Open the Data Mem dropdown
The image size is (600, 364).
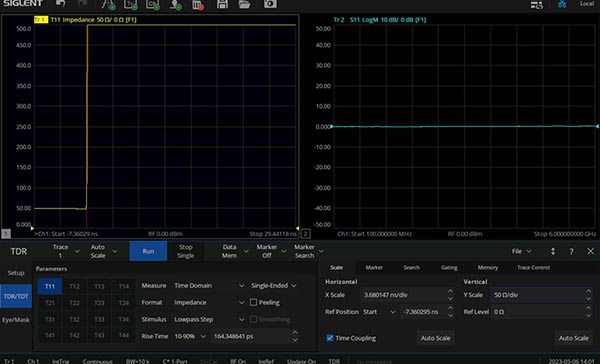pos(235,251)
